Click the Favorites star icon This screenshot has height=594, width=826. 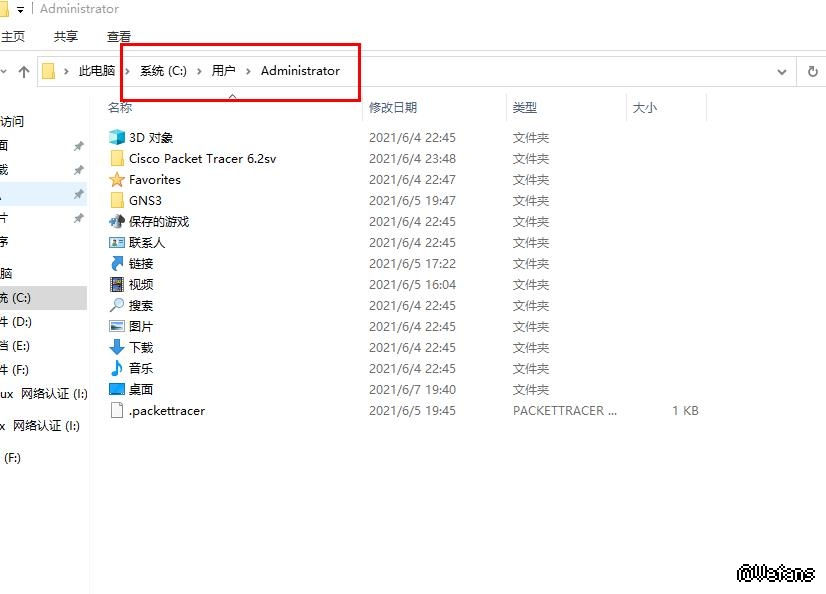click(117, 180)
